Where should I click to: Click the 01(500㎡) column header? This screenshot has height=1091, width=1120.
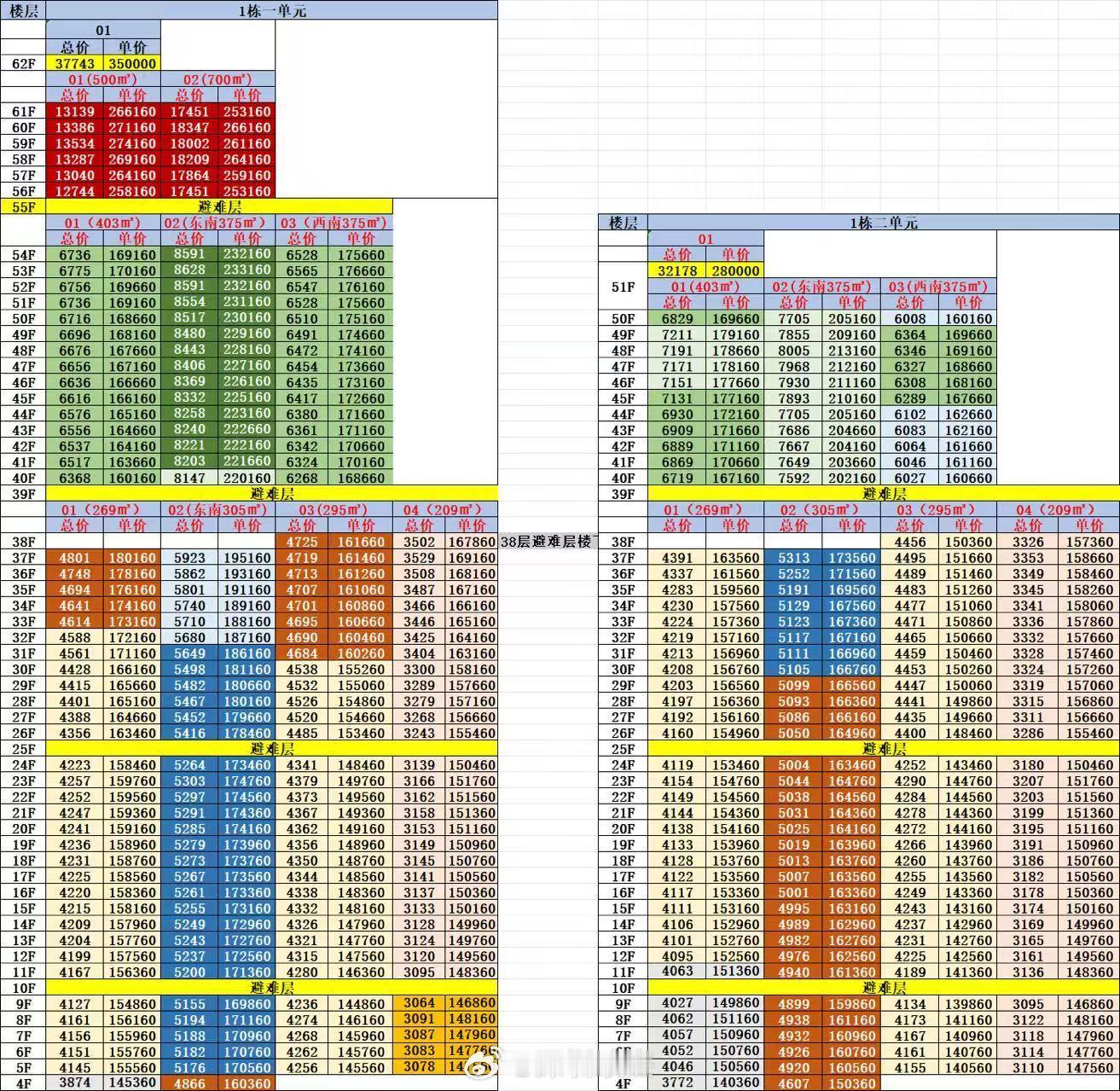[x=103, y=79]
